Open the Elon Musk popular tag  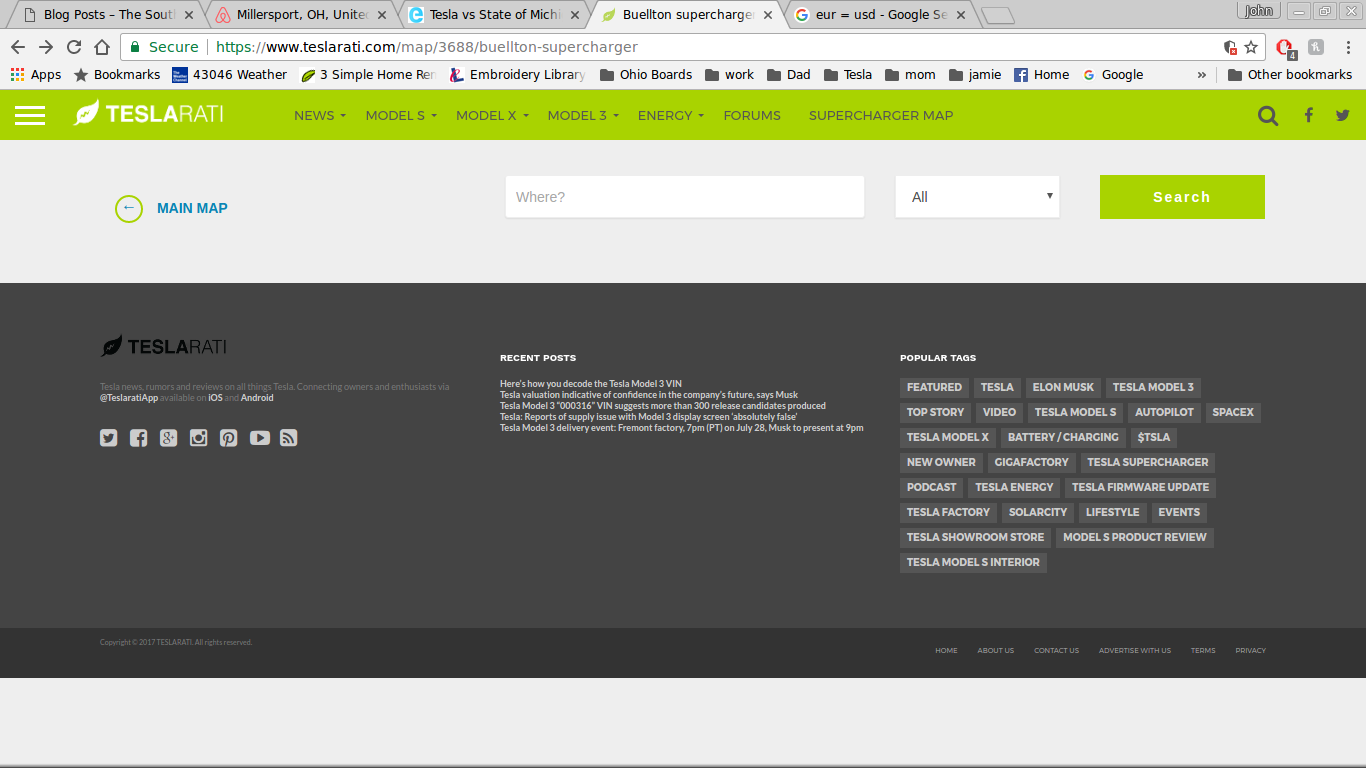click(1063, 387)
